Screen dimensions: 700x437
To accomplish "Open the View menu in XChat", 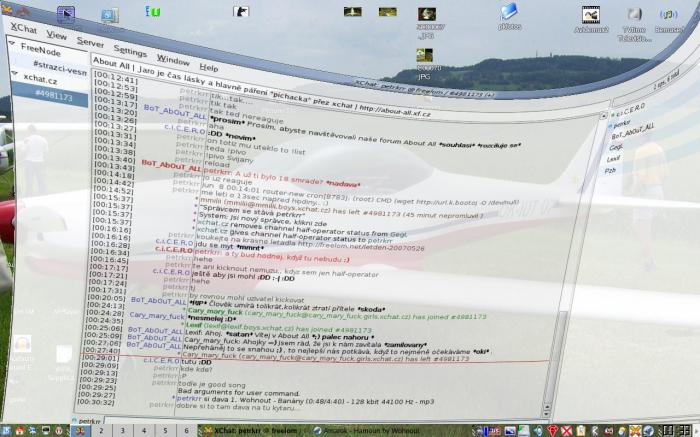I will point(57,35).
